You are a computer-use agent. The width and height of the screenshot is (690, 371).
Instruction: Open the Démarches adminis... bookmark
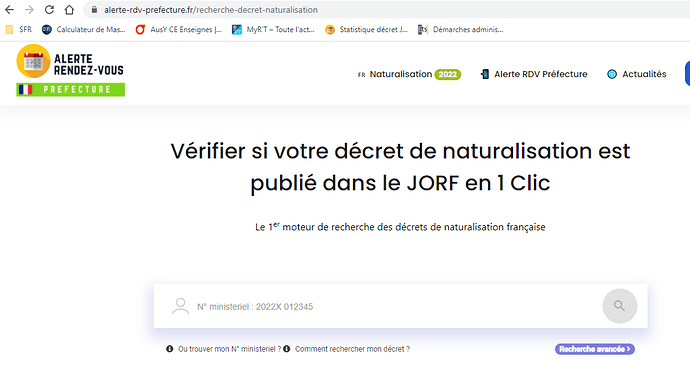click(x=460, y=29)
